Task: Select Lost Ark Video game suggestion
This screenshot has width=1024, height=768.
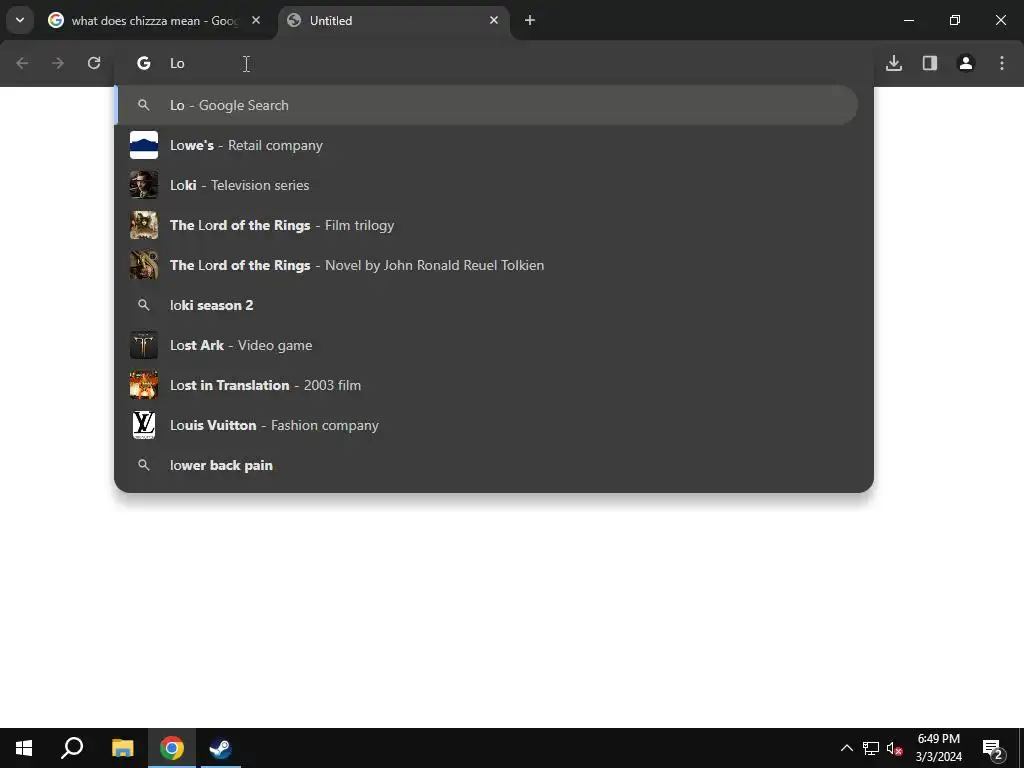Action: pyautogui.click(x=494, y=345)
